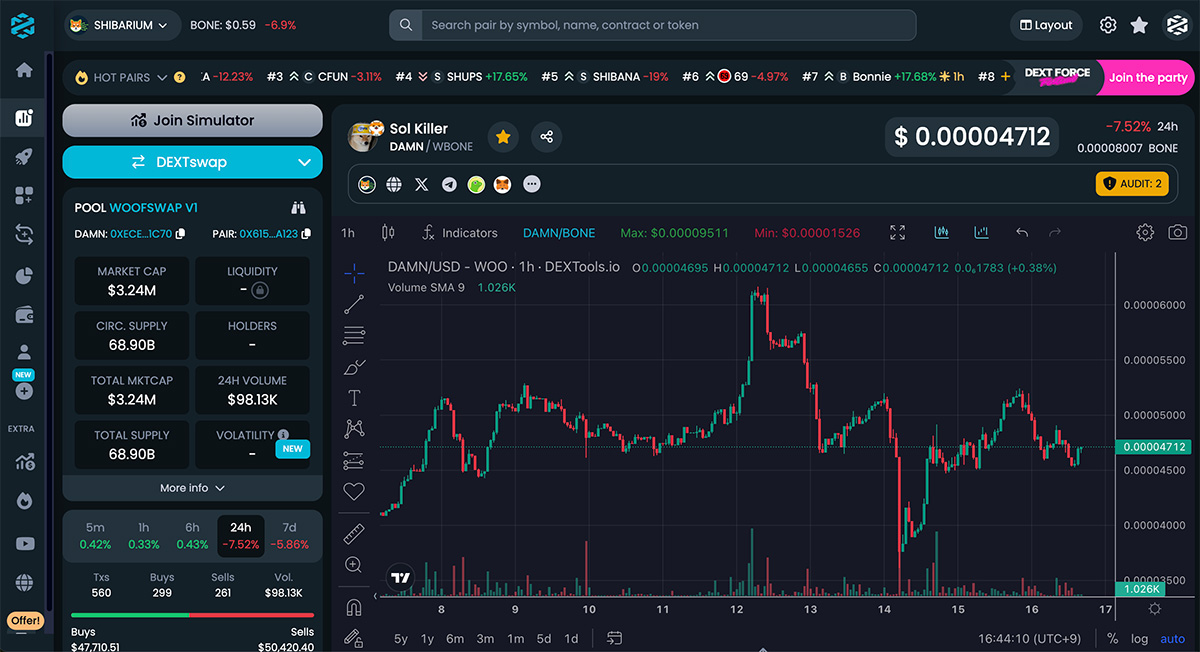Click the binoculars icon beside WOOFSWAP V1
1200x652 pixels.
[x=298, y=208]
